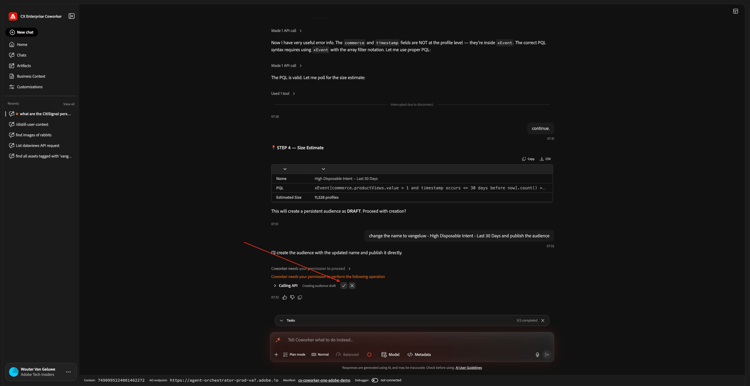The image size is (750, 386).
Task: Click the Artifacts icon in sidebar
Action: coord(11,66)
